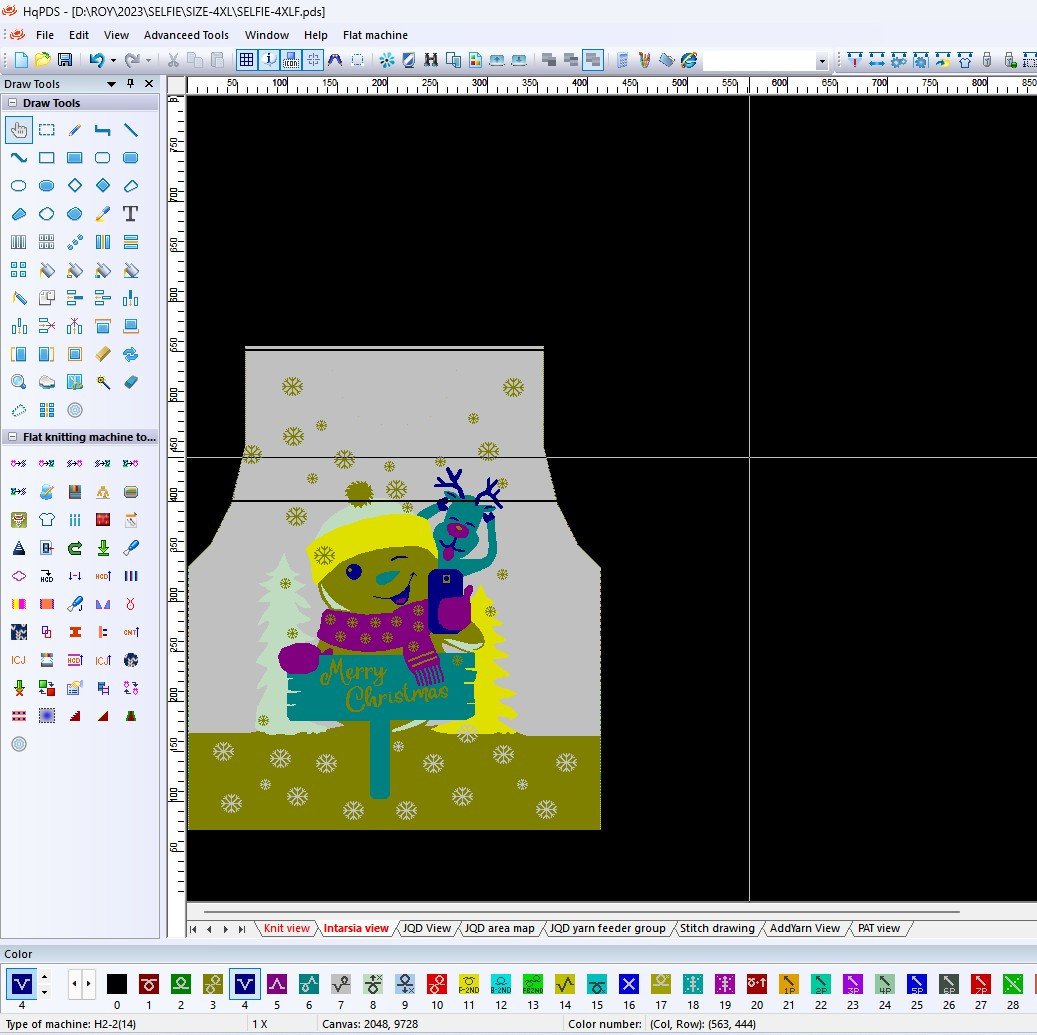Collapse the Flat knitting machine tools section

coord(12,437)
